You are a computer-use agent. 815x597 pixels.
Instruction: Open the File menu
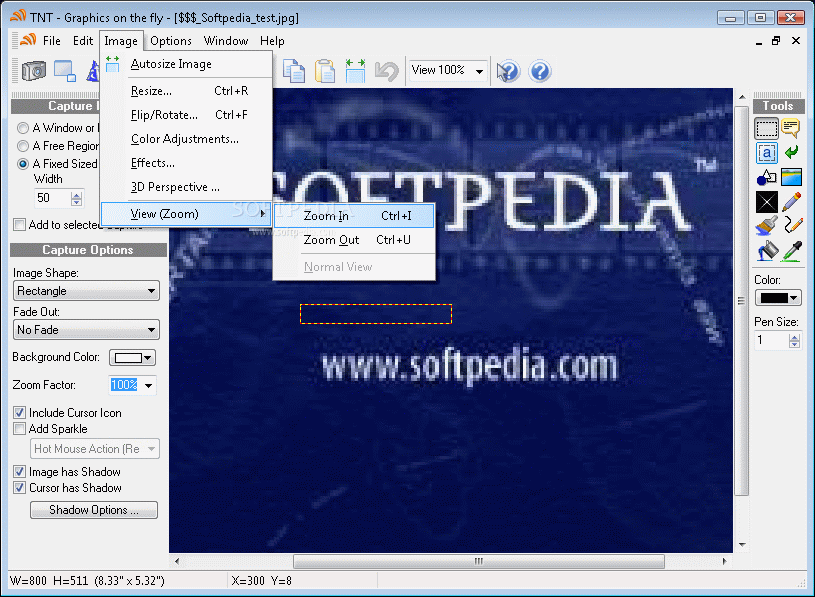pyautogui.click(x=51, y=41)
